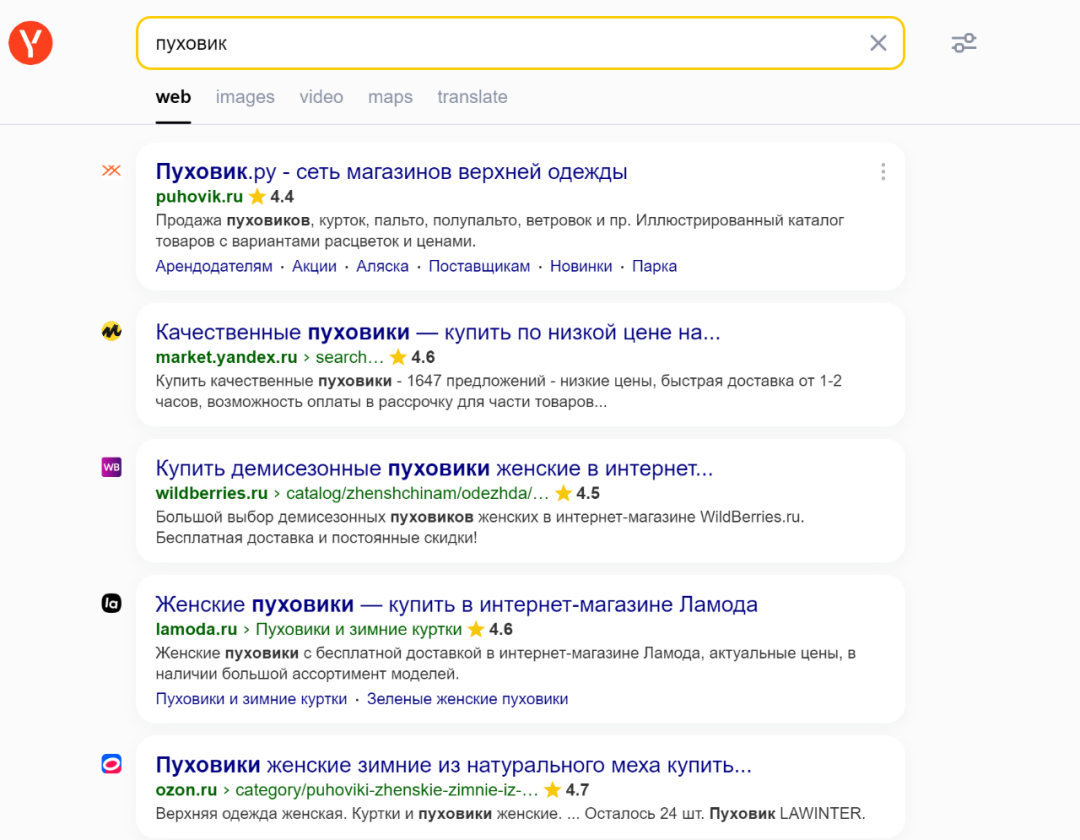Clear the search field with X icon
Viewport: 1080px width, 840px height.
(878, 43)
